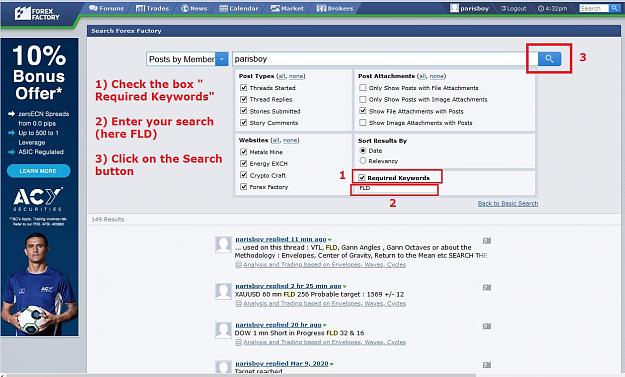Open the Forums menu
The image size is (625, 377).
coord(106,8)
